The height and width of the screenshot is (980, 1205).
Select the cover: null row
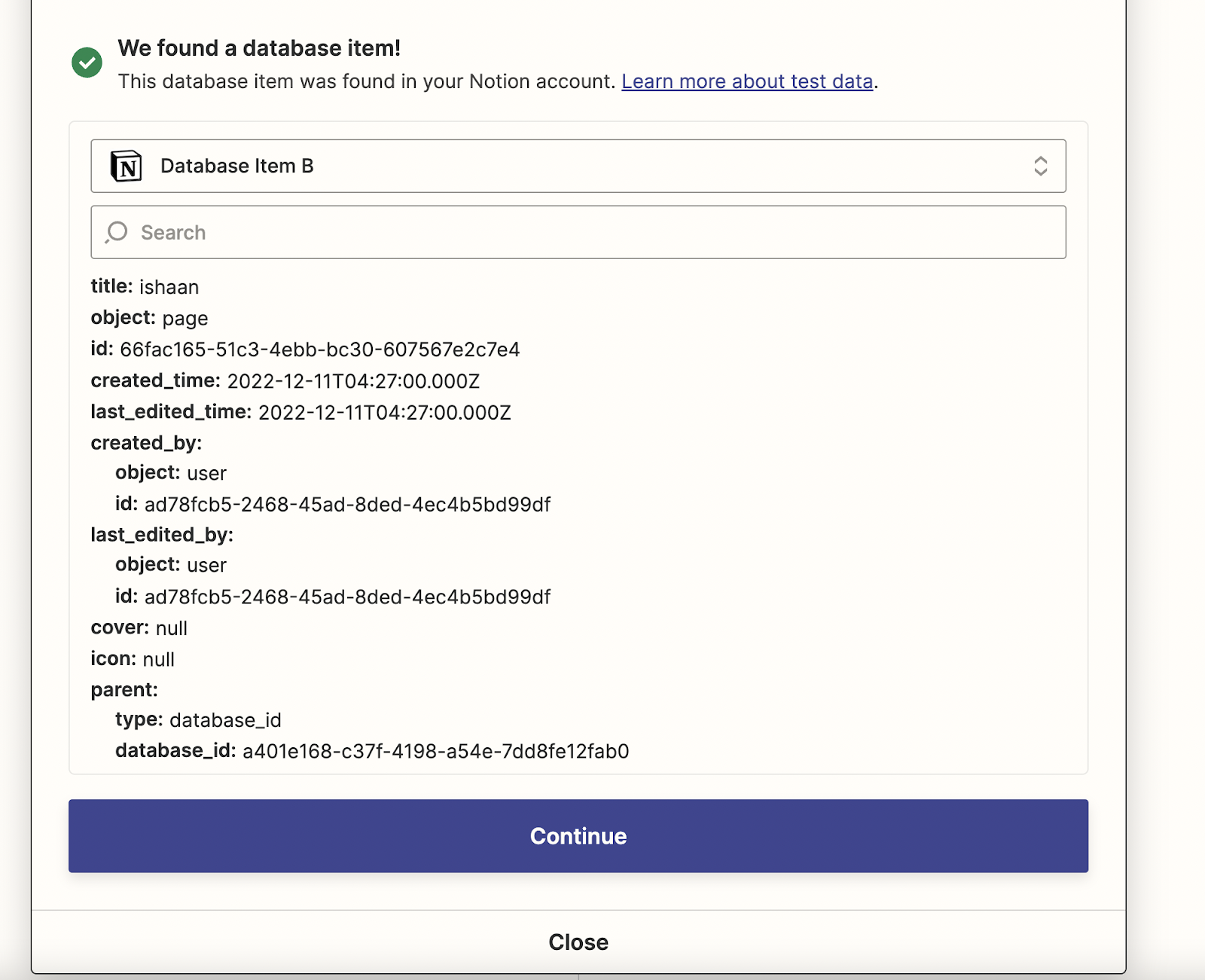[139, 627]
